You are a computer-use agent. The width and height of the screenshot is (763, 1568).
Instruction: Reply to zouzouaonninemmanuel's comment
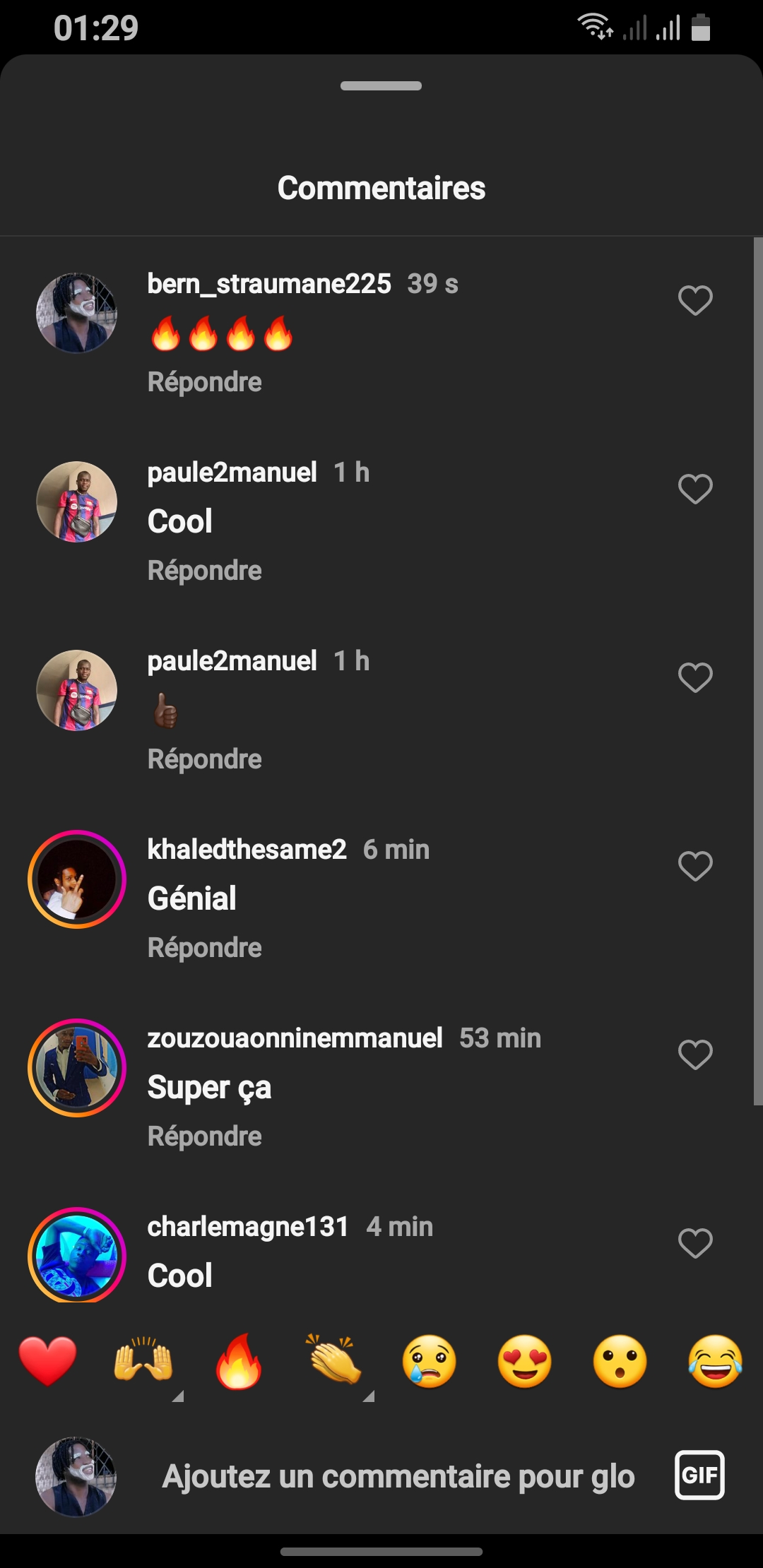[204, 1136]
